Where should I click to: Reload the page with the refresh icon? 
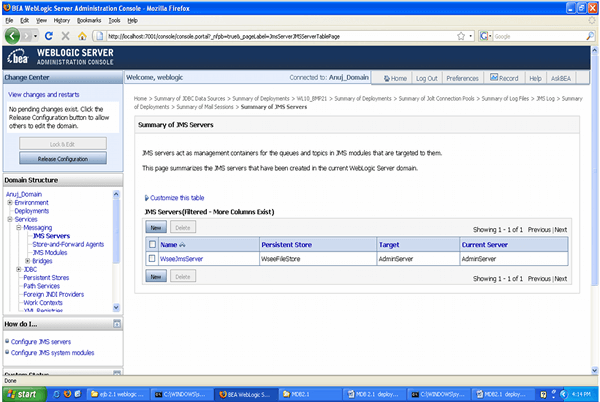[47, 36]
